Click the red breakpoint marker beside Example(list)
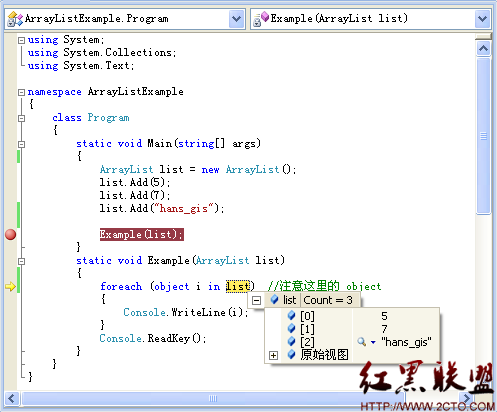This screenshot has height=412, width=497. coord(10,234)
